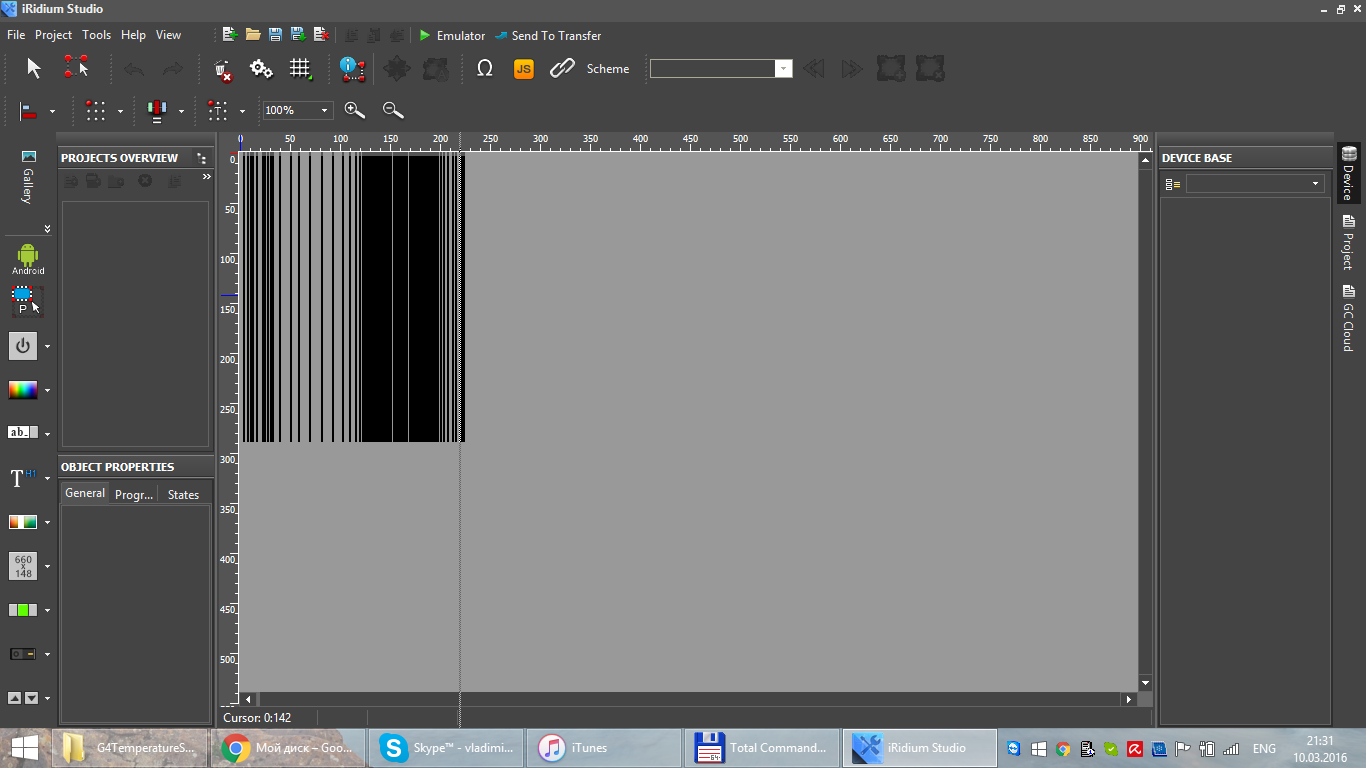Select the green level indicator tool

click(23, 610)
